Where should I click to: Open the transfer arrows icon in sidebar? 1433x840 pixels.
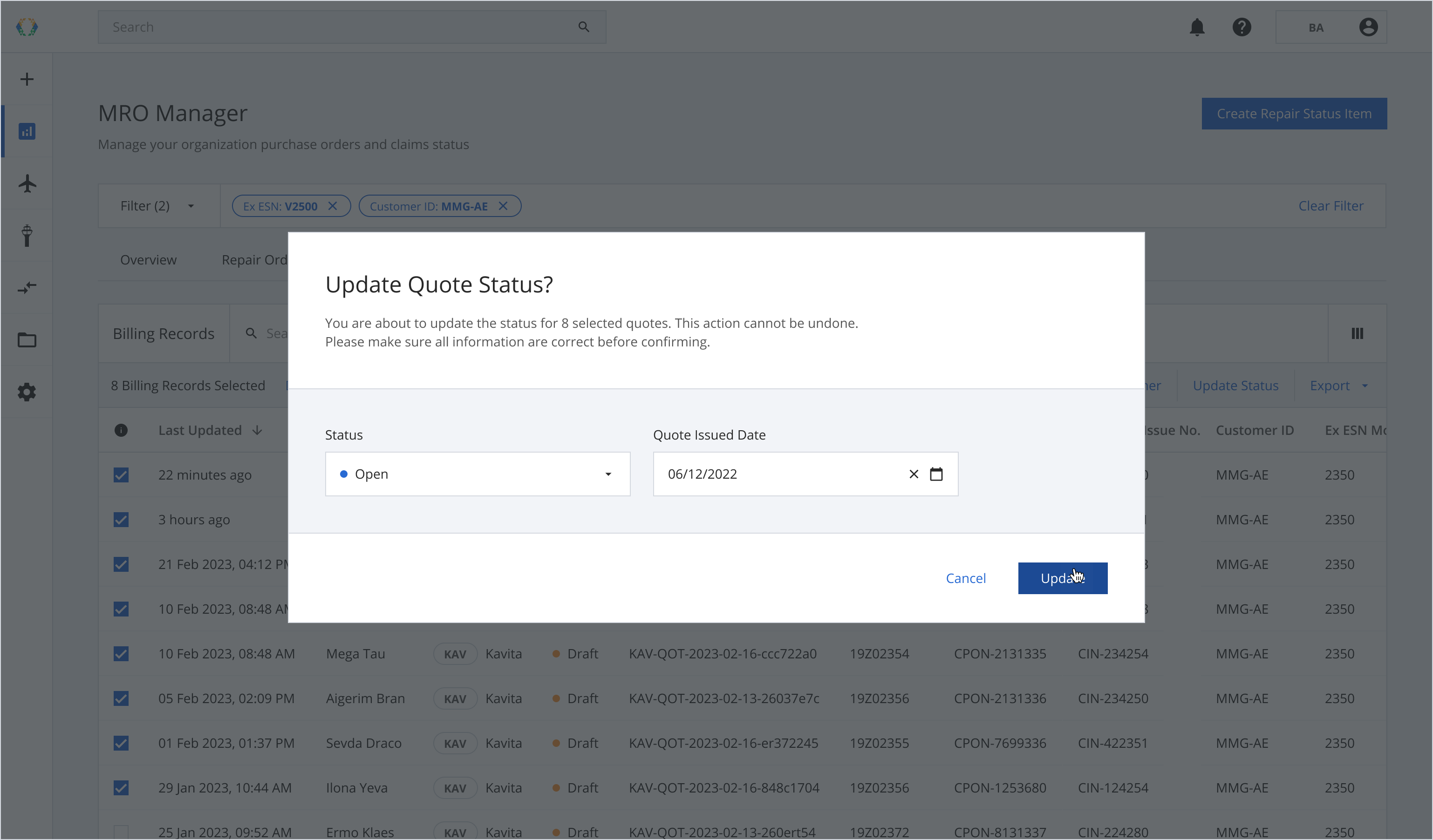(27, 288)
